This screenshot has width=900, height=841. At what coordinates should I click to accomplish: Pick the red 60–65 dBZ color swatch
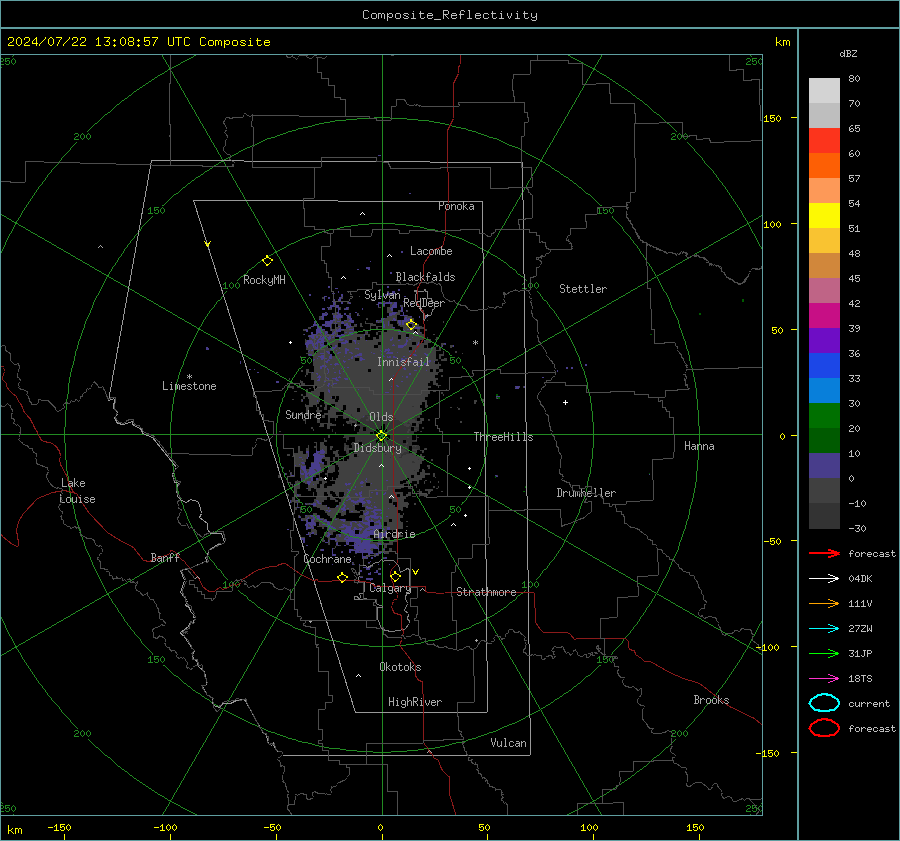pos(824,141)
